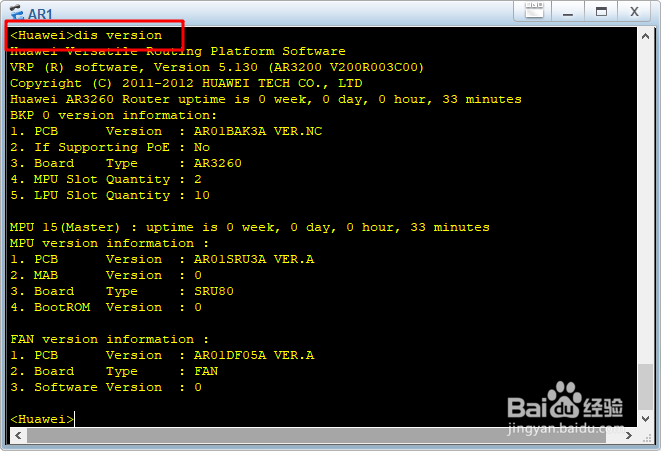Viewport: 661px width, 451px height.
Task: Click the final <Huawei> command prompt
Action: [42, 419]
